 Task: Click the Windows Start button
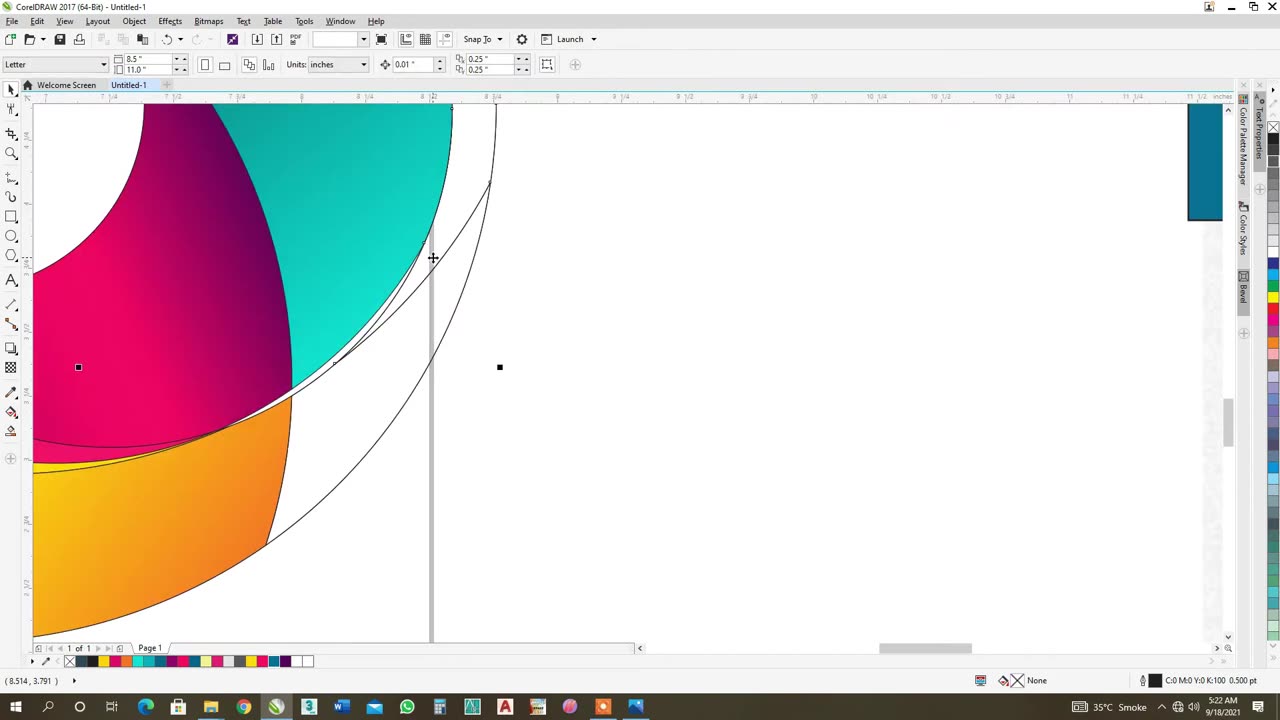15,707
